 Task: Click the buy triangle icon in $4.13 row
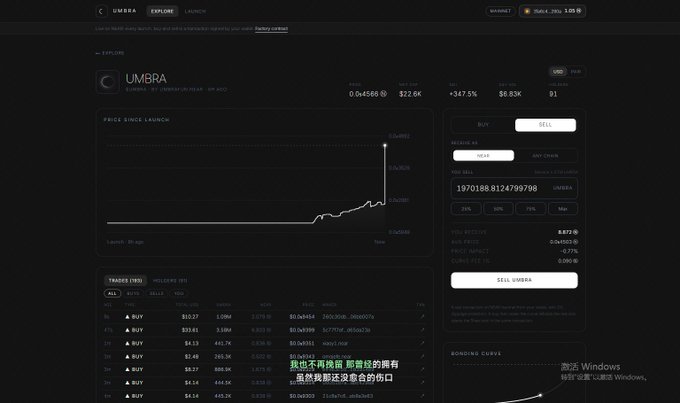pyautogui.click(x=128, y=343)
